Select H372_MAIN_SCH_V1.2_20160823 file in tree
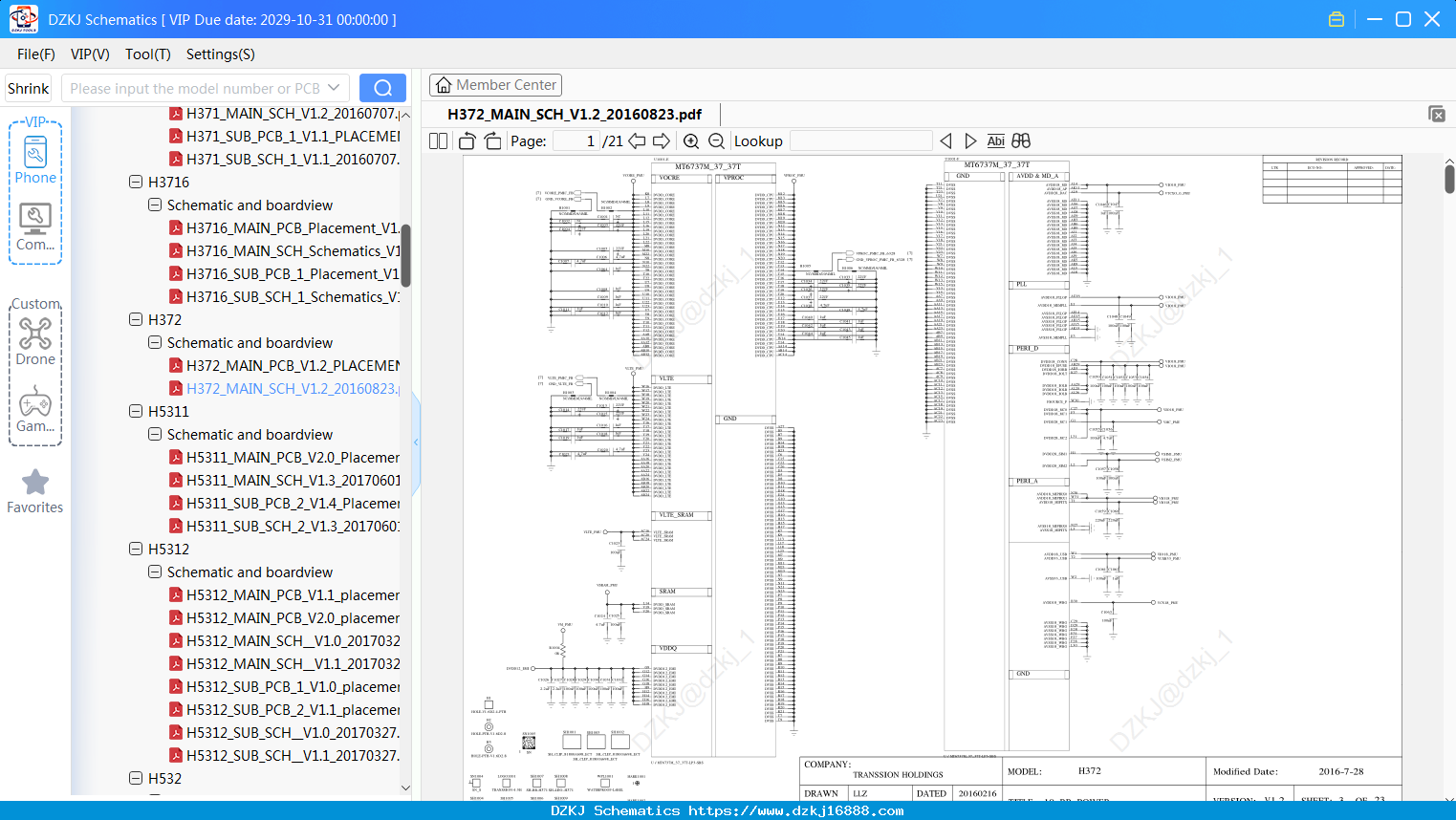1456x820 pixels. (x=284, y=388)
